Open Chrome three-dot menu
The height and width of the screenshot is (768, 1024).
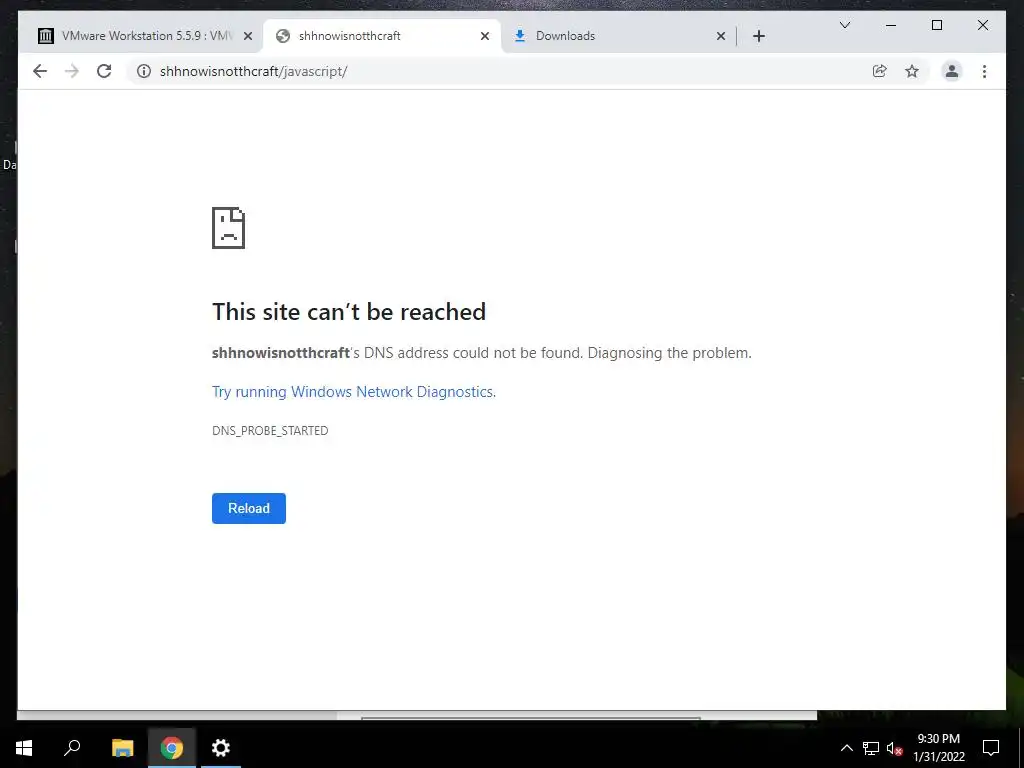coord(984,71)
